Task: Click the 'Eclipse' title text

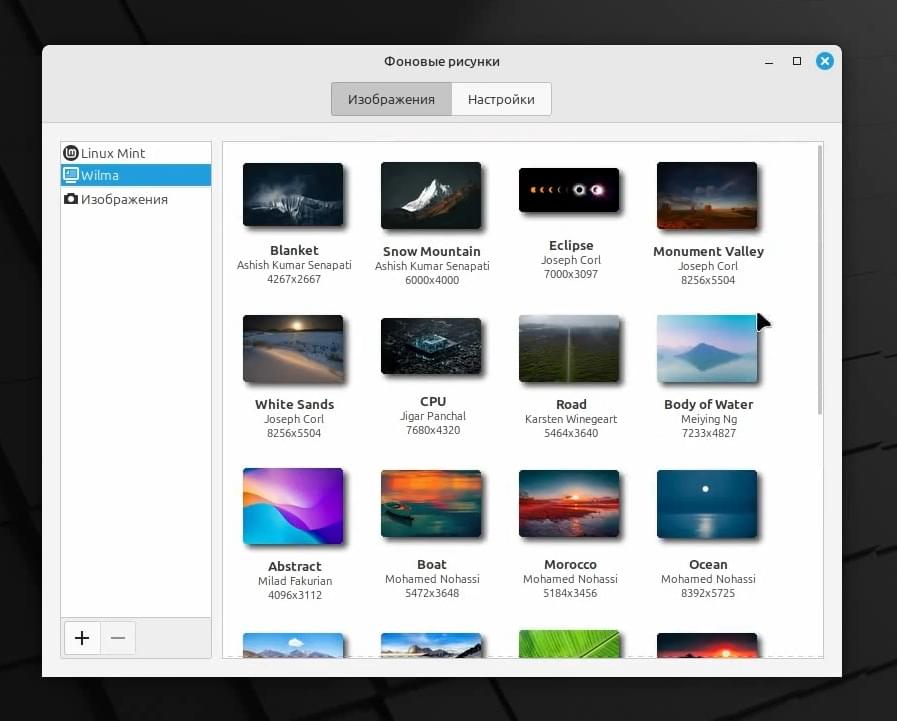Action: (x=571, y=245)
